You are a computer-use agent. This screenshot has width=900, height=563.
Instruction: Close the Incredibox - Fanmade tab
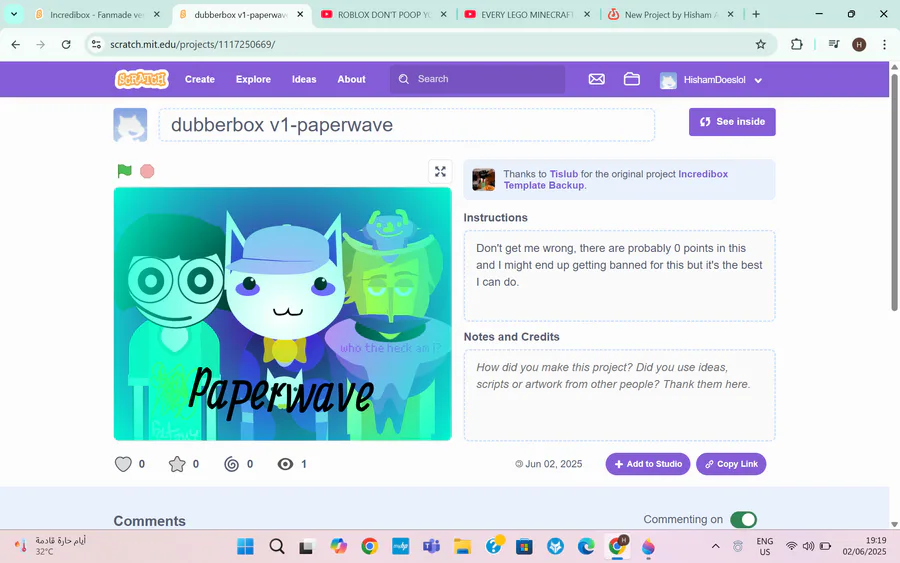tap(157, 14)
